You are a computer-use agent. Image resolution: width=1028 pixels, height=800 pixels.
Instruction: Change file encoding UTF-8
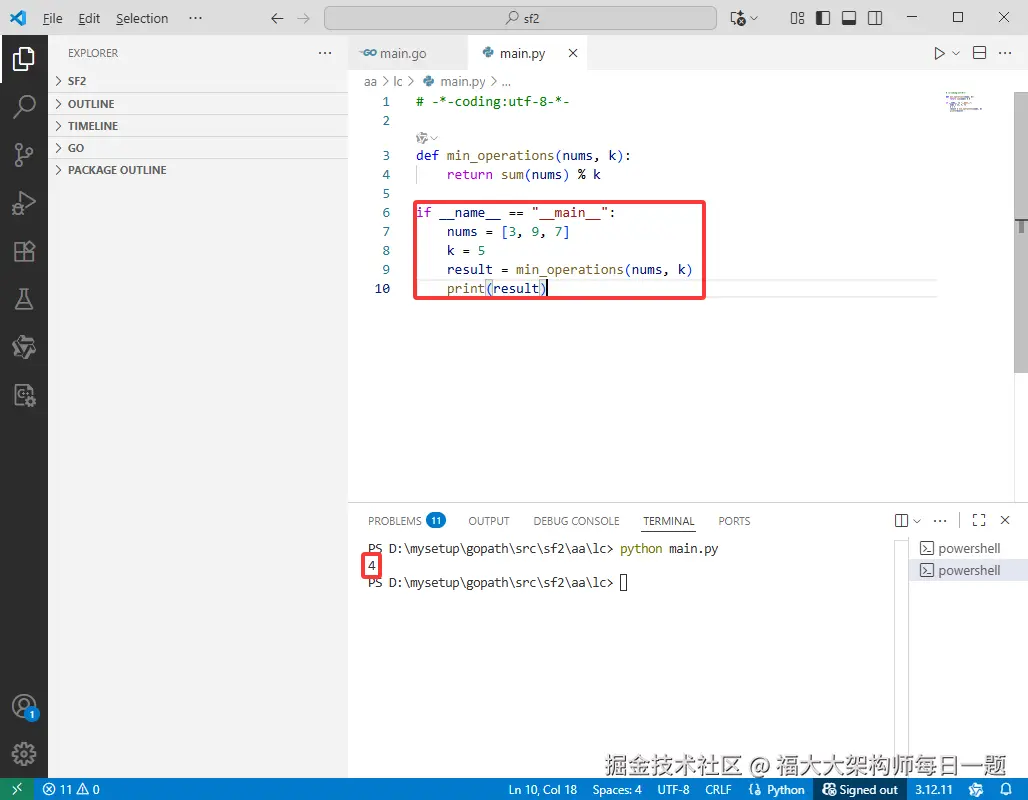click(x=673, y=790)
